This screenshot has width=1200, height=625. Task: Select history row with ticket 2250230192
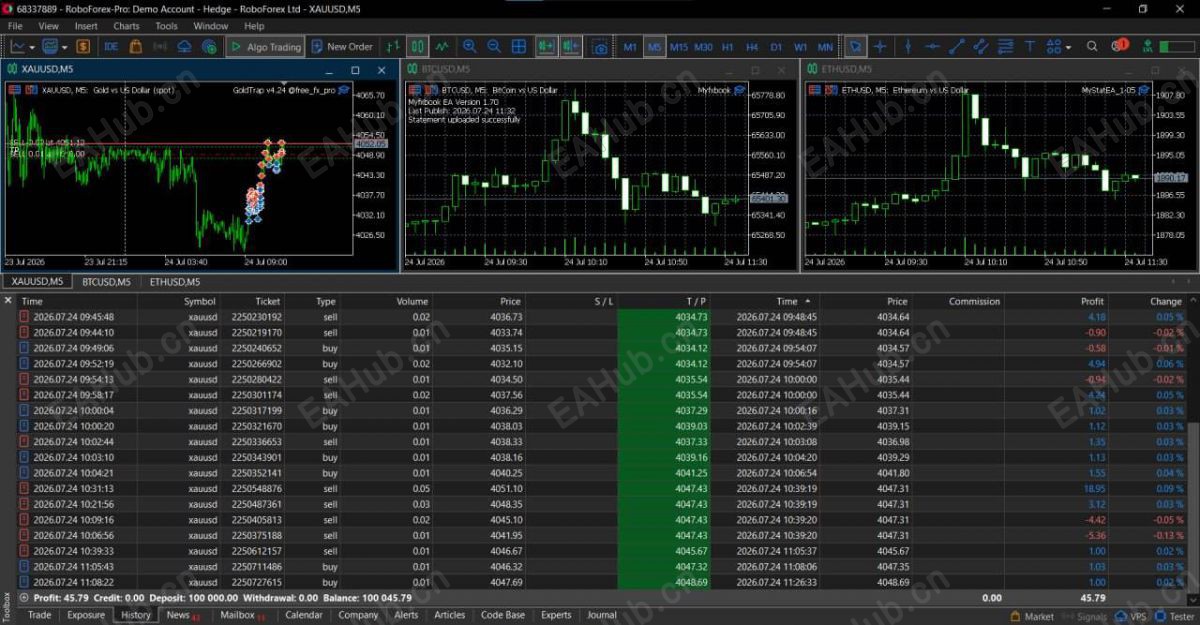click(600, 317)
